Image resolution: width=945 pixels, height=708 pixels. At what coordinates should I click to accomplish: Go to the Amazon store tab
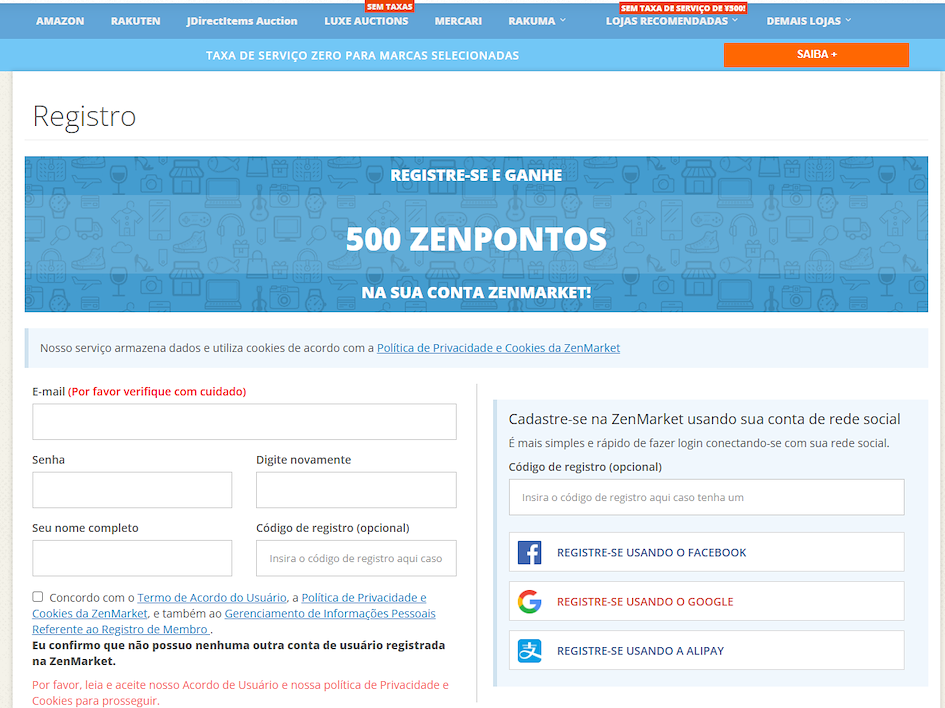pyautogui.click(x=60, y=21)
